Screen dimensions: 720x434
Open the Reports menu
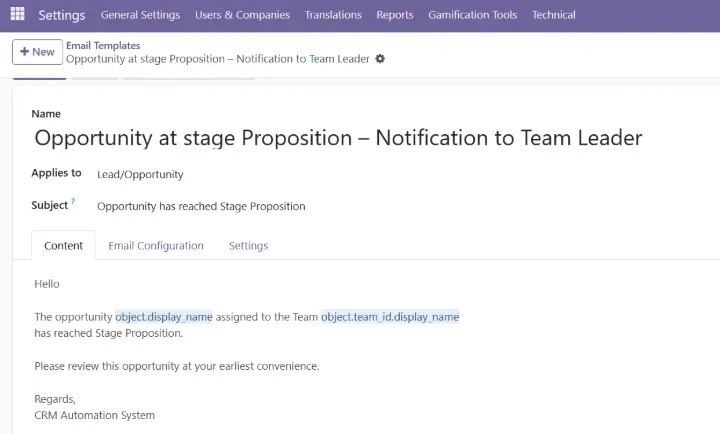(395, 15)
